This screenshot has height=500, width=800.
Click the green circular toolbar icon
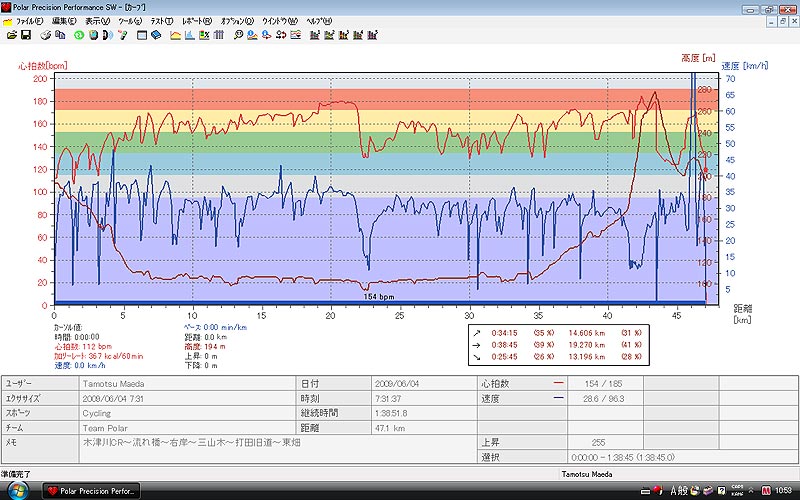coord(79,35)
